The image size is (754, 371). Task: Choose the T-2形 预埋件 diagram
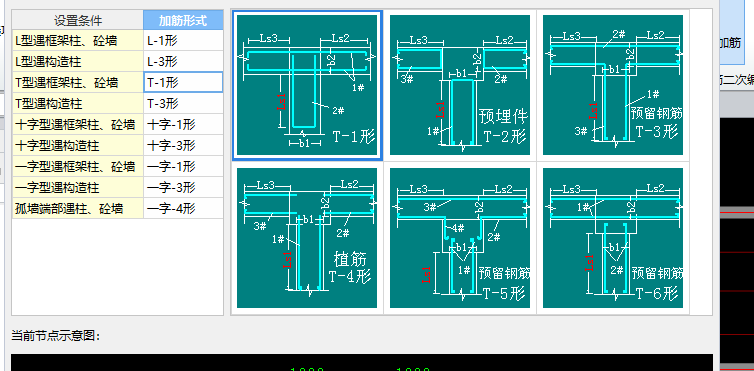point(460,85)
